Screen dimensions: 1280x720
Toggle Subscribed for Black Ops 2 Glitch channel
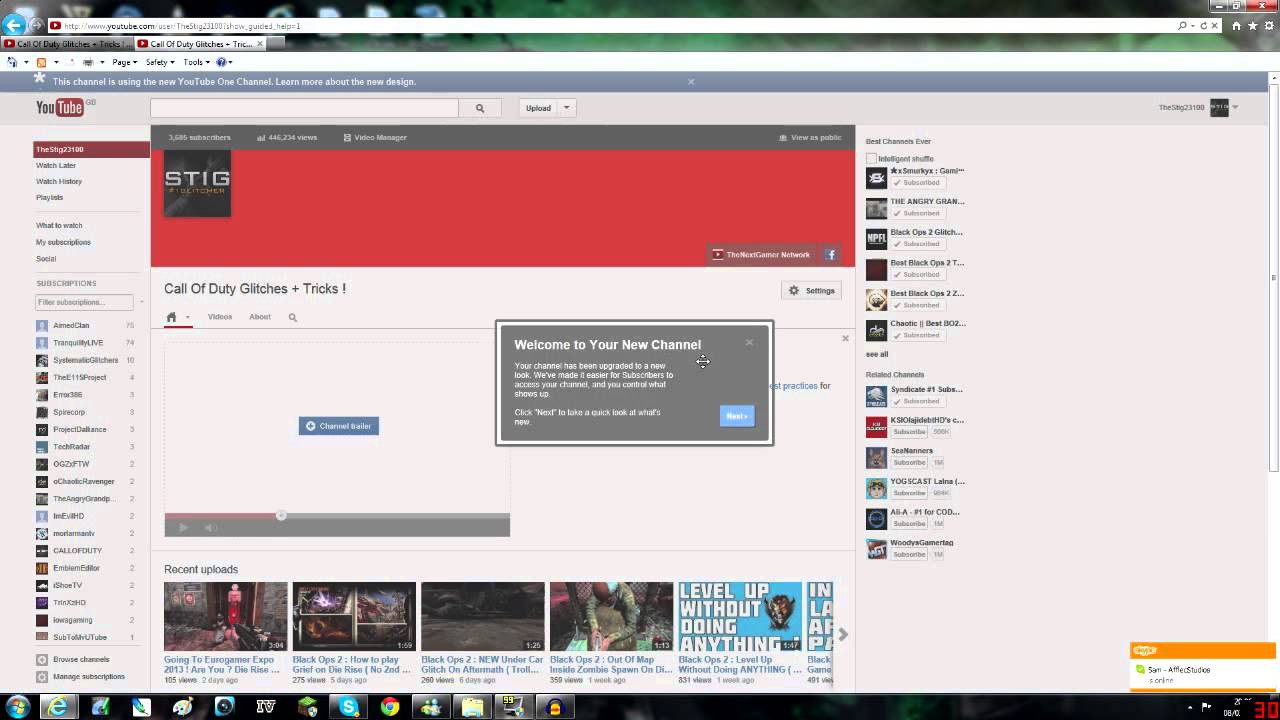click(917, 244)
